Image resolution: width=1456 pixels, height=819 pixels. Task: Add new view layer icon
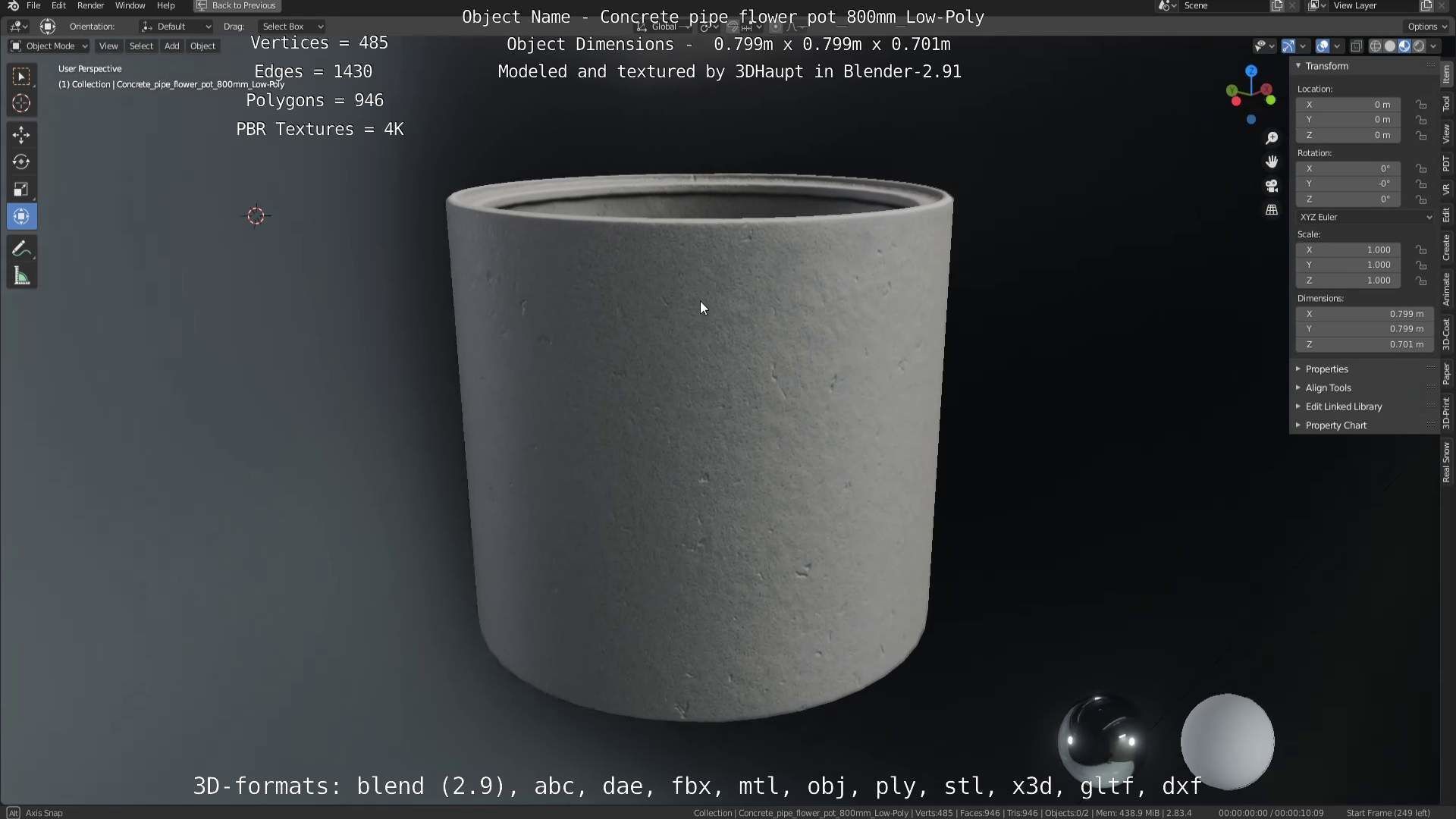[1426, 6]
